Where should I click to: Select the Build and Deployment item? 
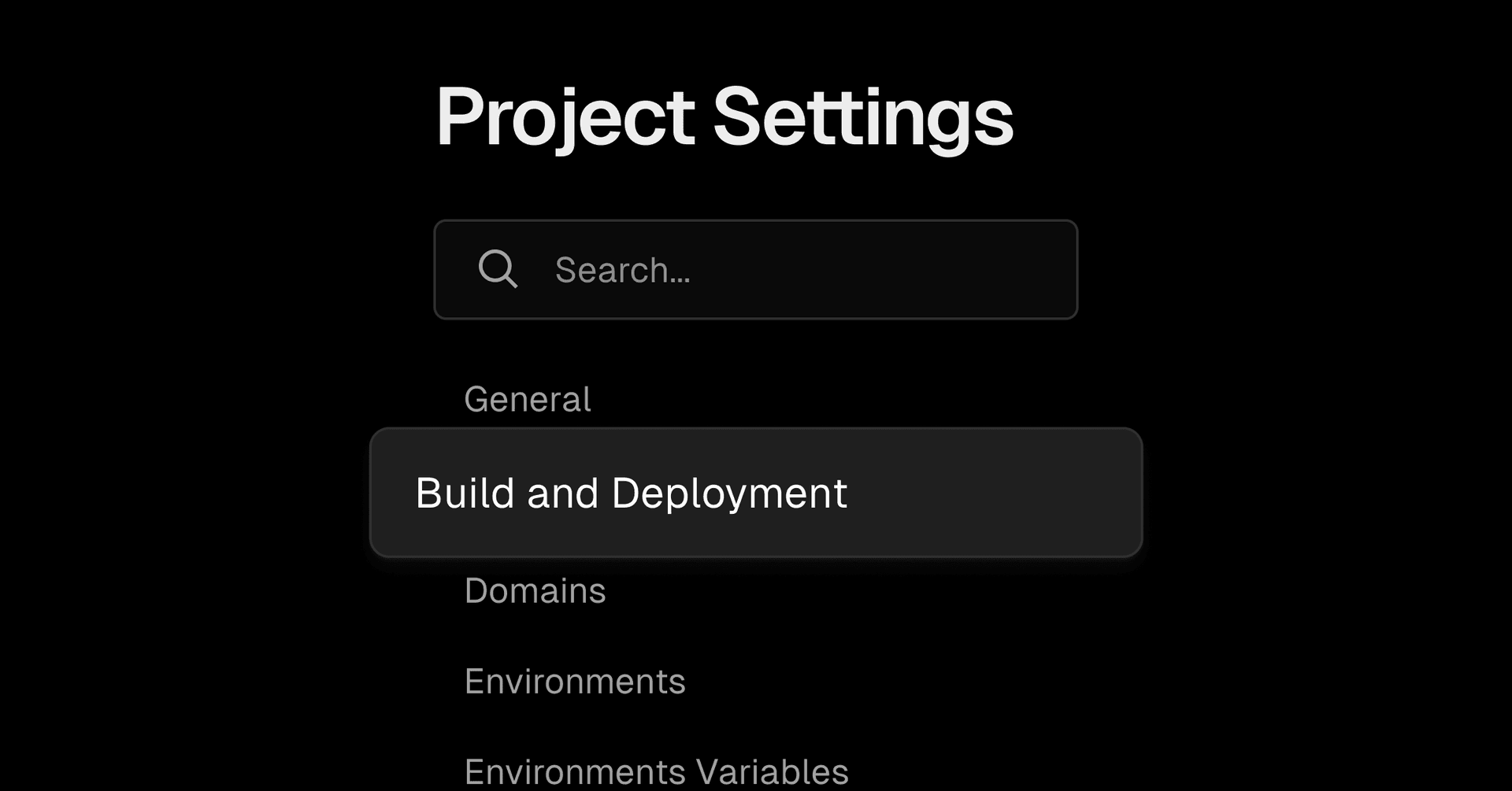click(x=631, y=493)
